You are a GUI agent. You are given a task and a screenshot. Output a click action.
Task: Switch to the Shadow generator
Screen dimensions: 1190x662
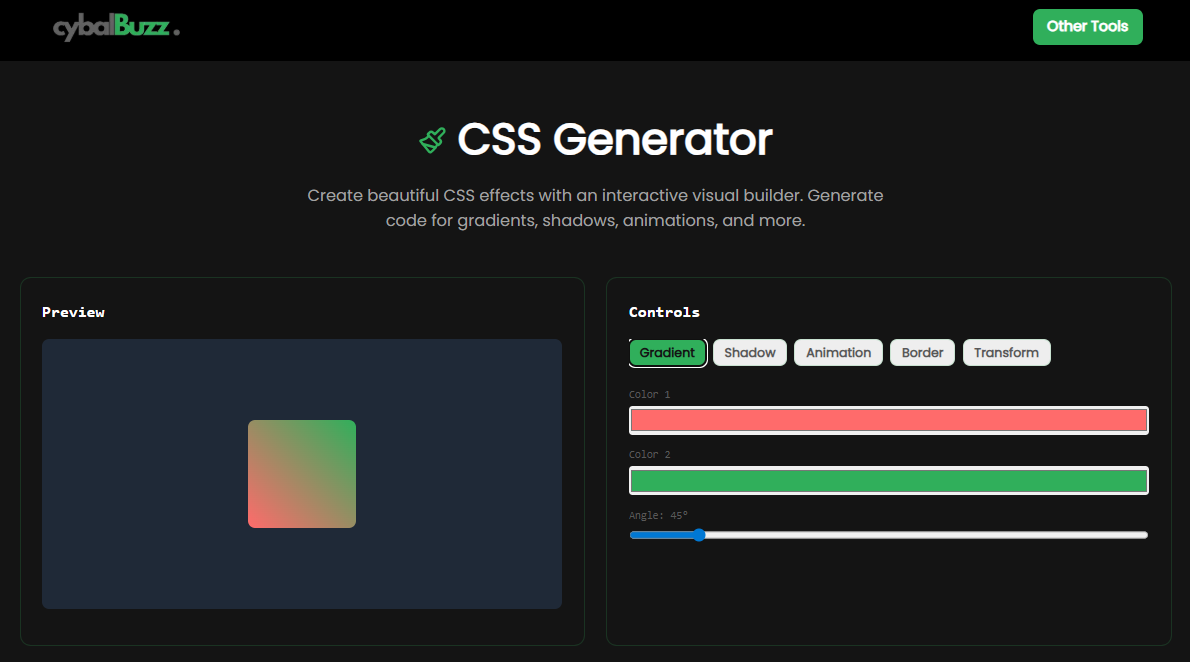(749, 352)
